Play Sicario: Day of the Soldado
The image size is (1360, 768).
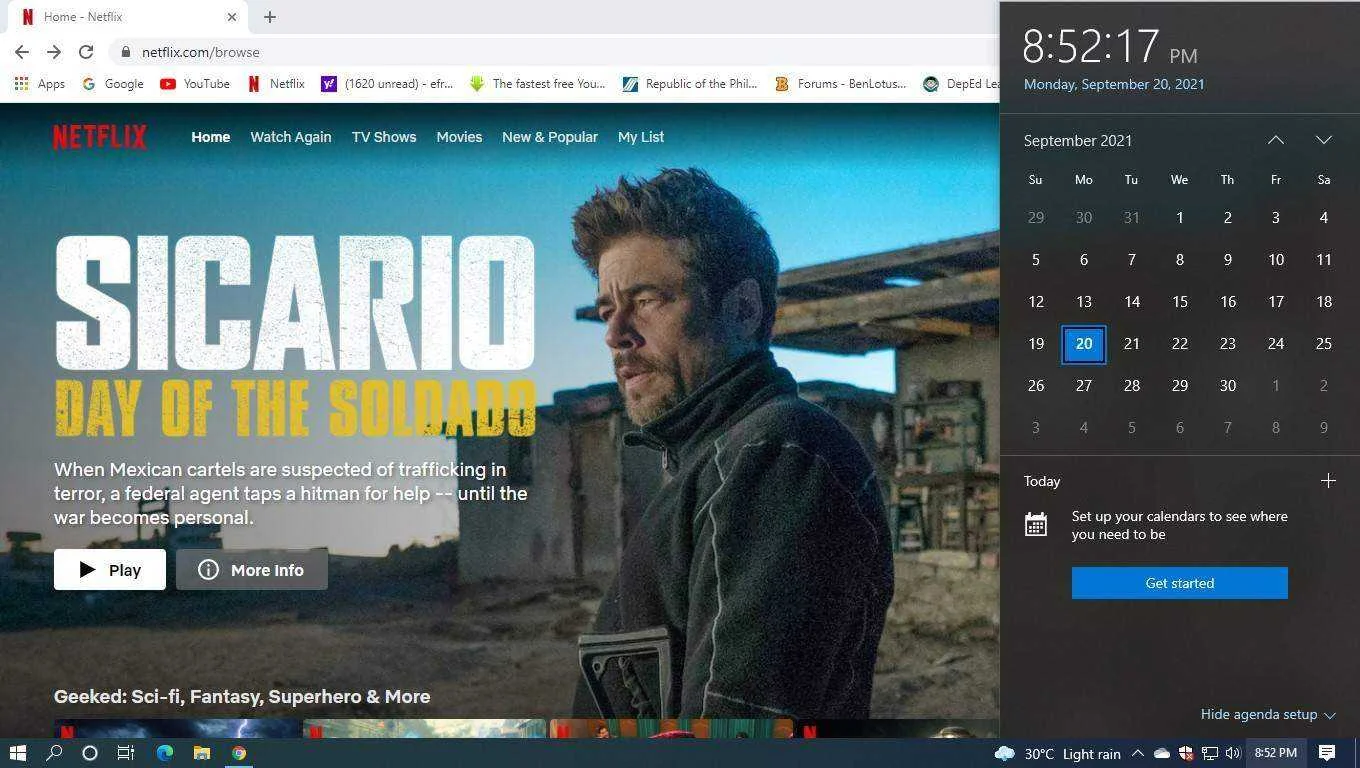tap(110, 570)
